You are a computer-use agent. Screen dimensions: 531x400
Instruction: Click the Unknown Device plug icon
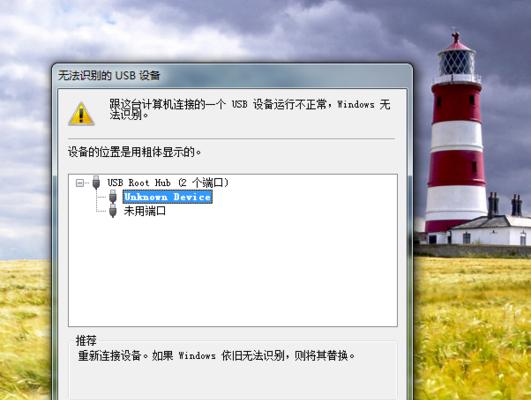pyautogui.click(x=113, y=197)
